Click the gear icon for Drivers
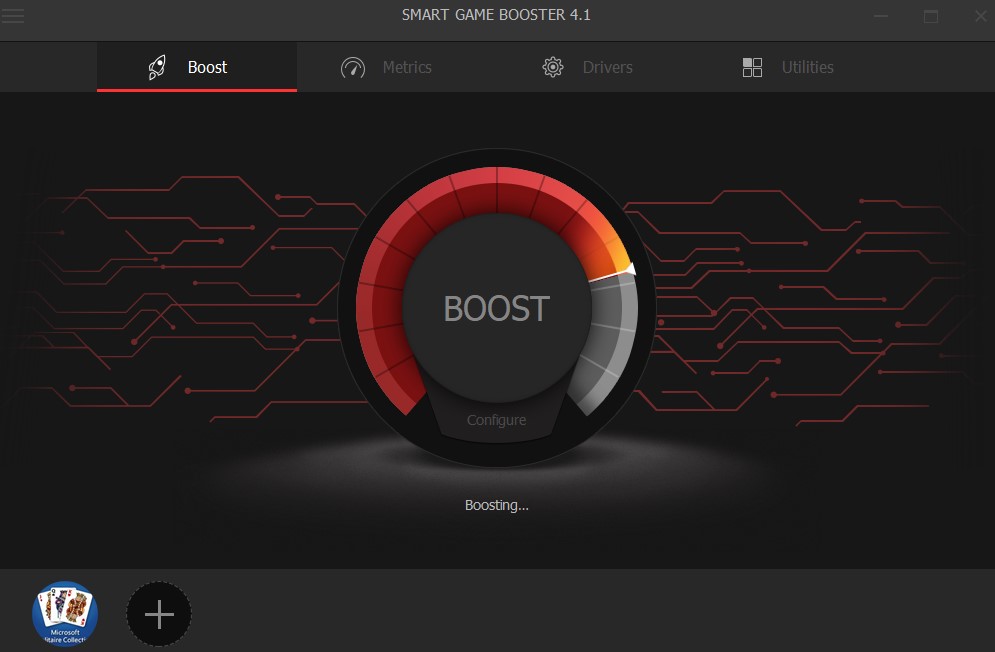Screen dimensions: 995x652 point(553,67)
